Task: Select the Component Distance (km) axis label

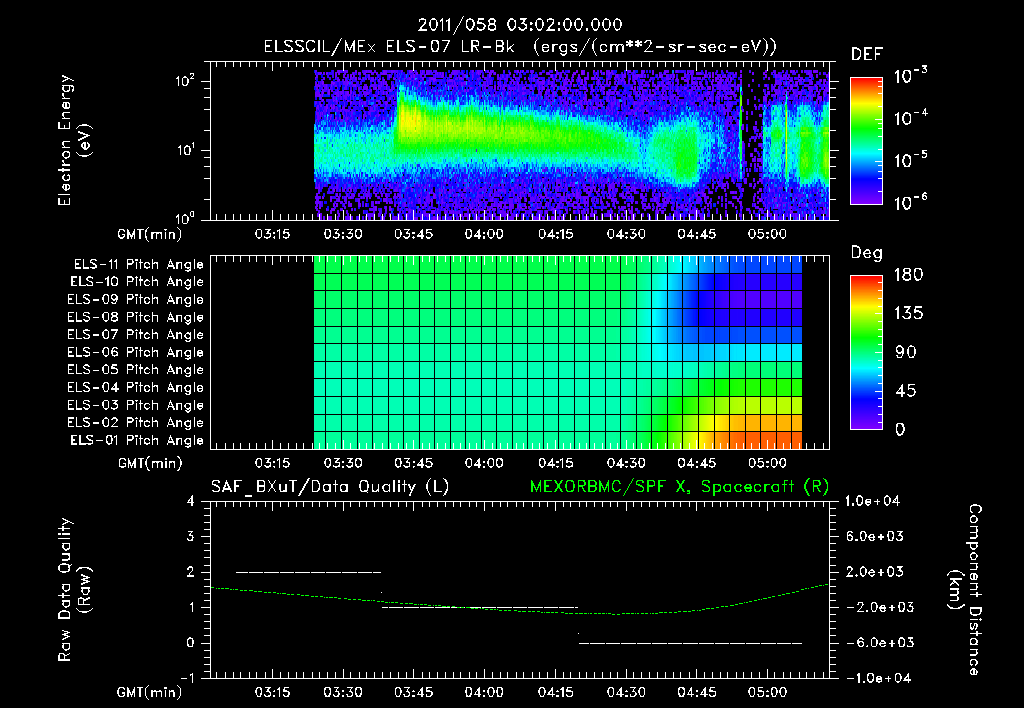Action: point(965,590)
